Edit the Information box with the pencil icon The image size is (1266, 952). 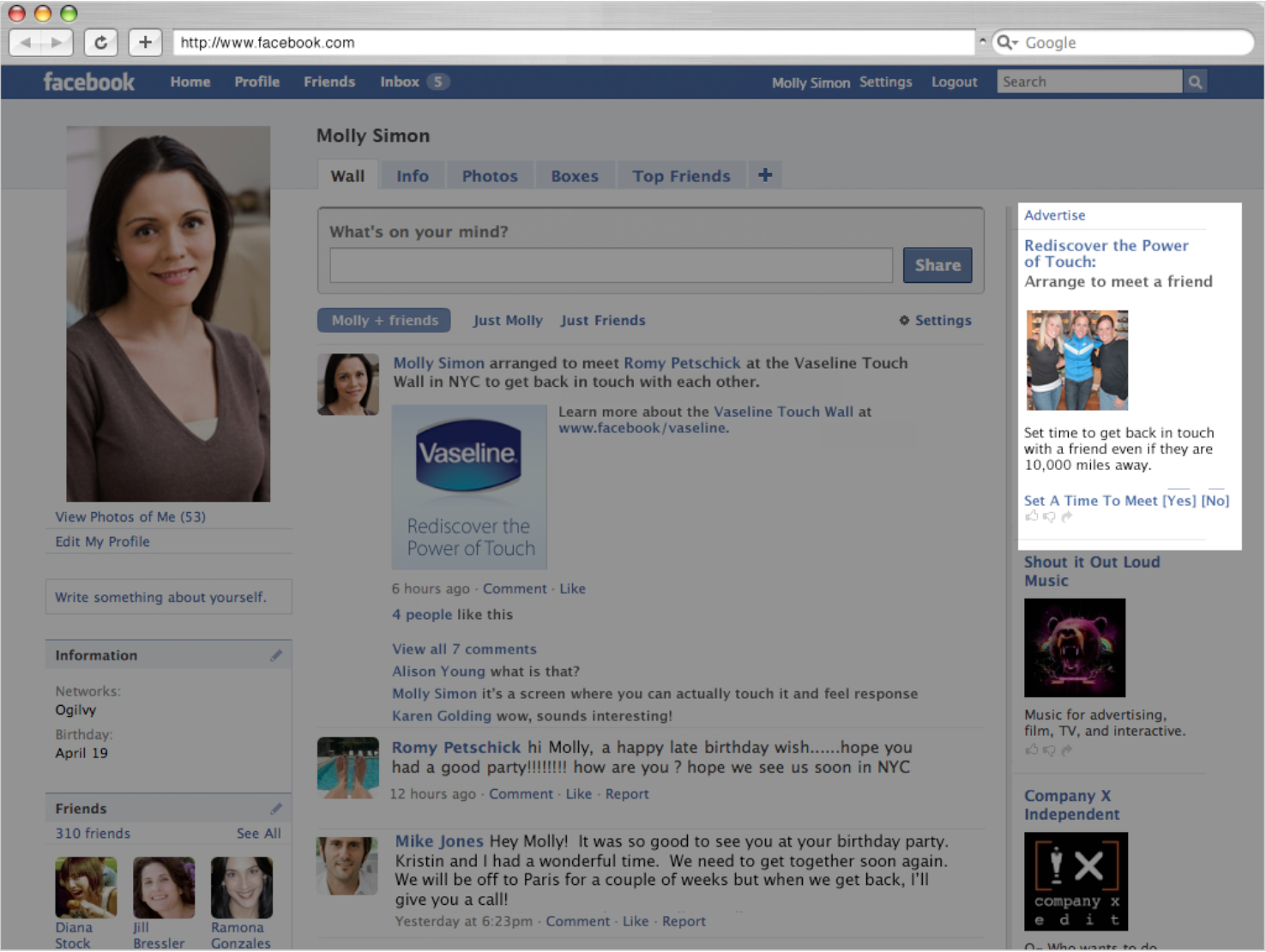[276, 655]
